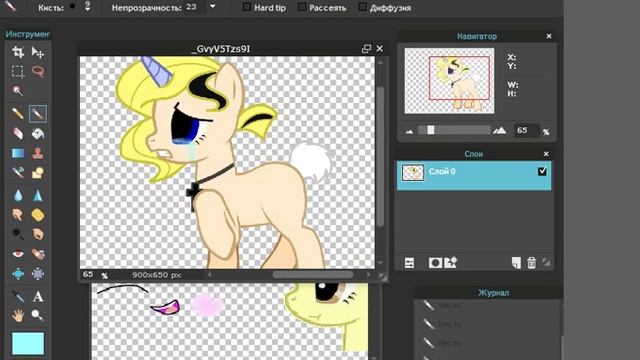Select the Paint Bucket tool
Viewport: 640px width, 360px height.
click(x=38, y=133)
